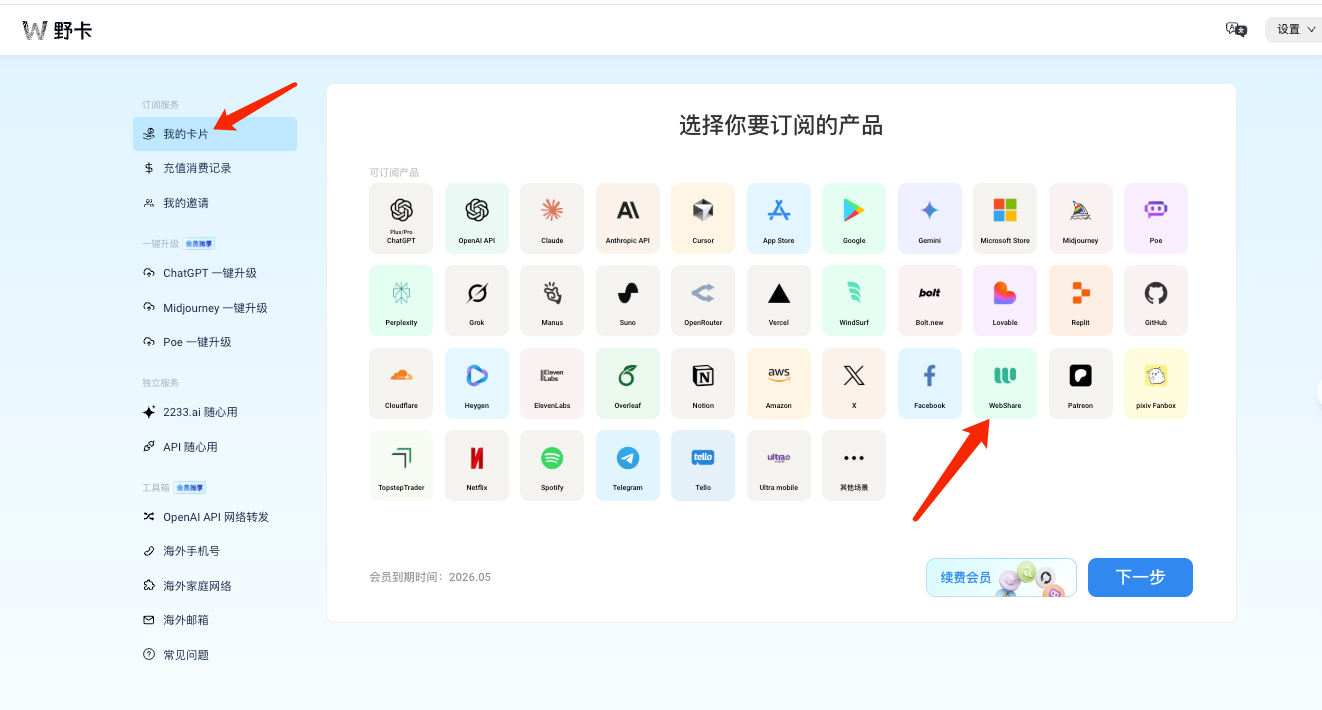
Task: Pick the Perplexity tile
Action: tap(401, 300)
